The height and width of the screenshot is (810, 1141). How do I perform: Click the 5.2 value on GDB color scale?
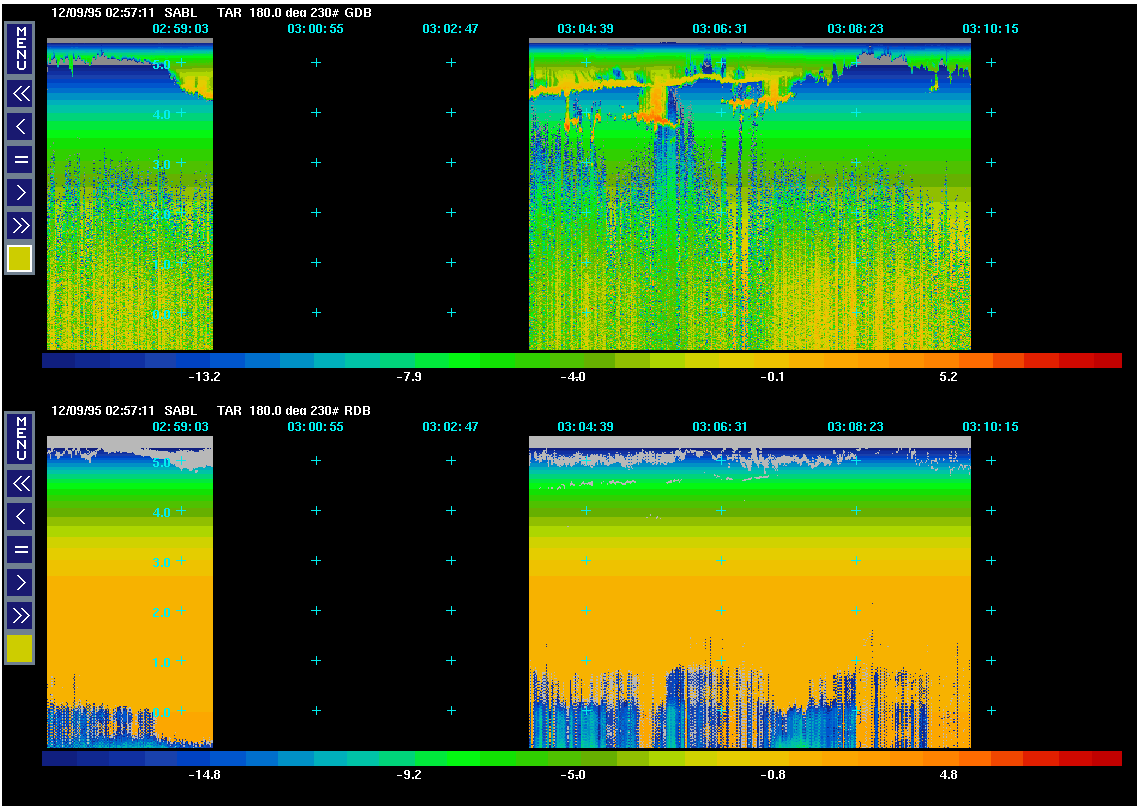click(948, 377)
